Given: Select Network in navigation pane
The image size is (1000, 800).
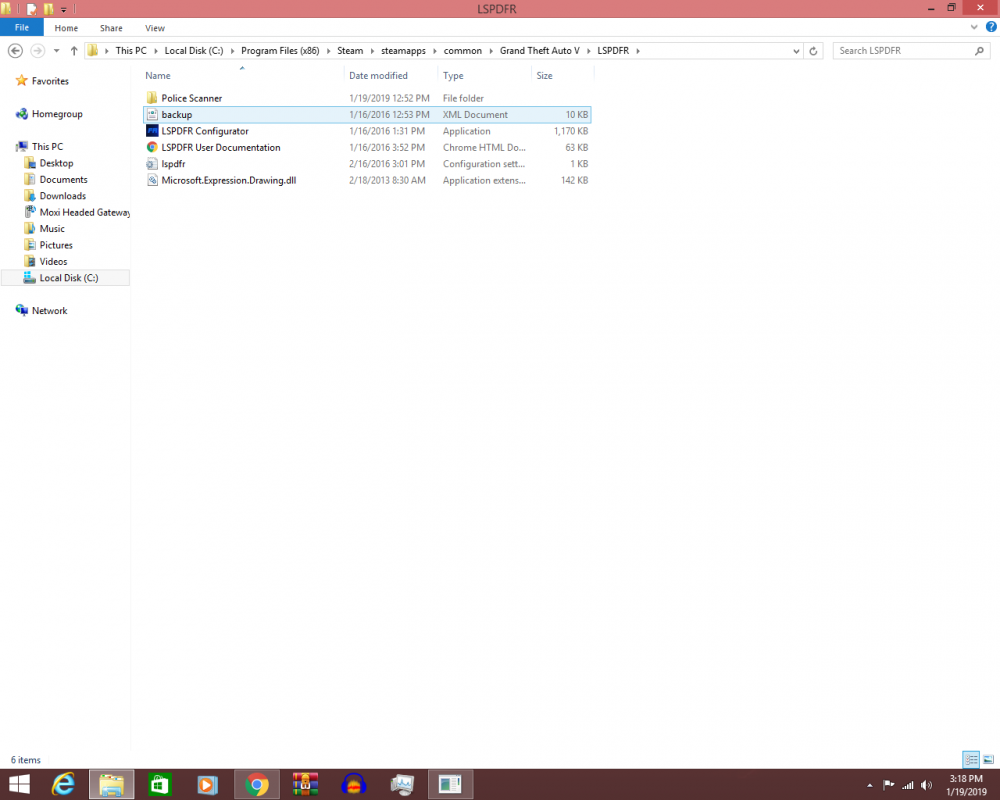Looking at the screenshot, I should pos(49,311).
